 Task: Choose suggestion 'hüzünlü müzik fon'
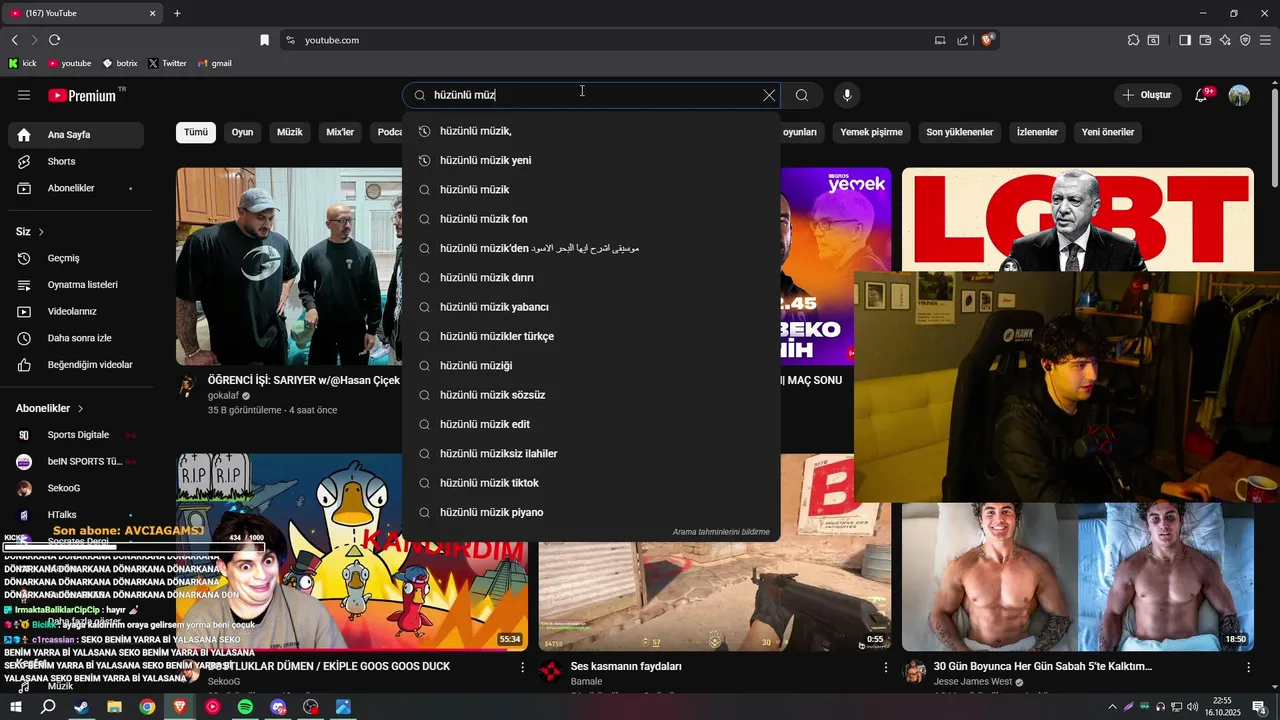(591, 219)
